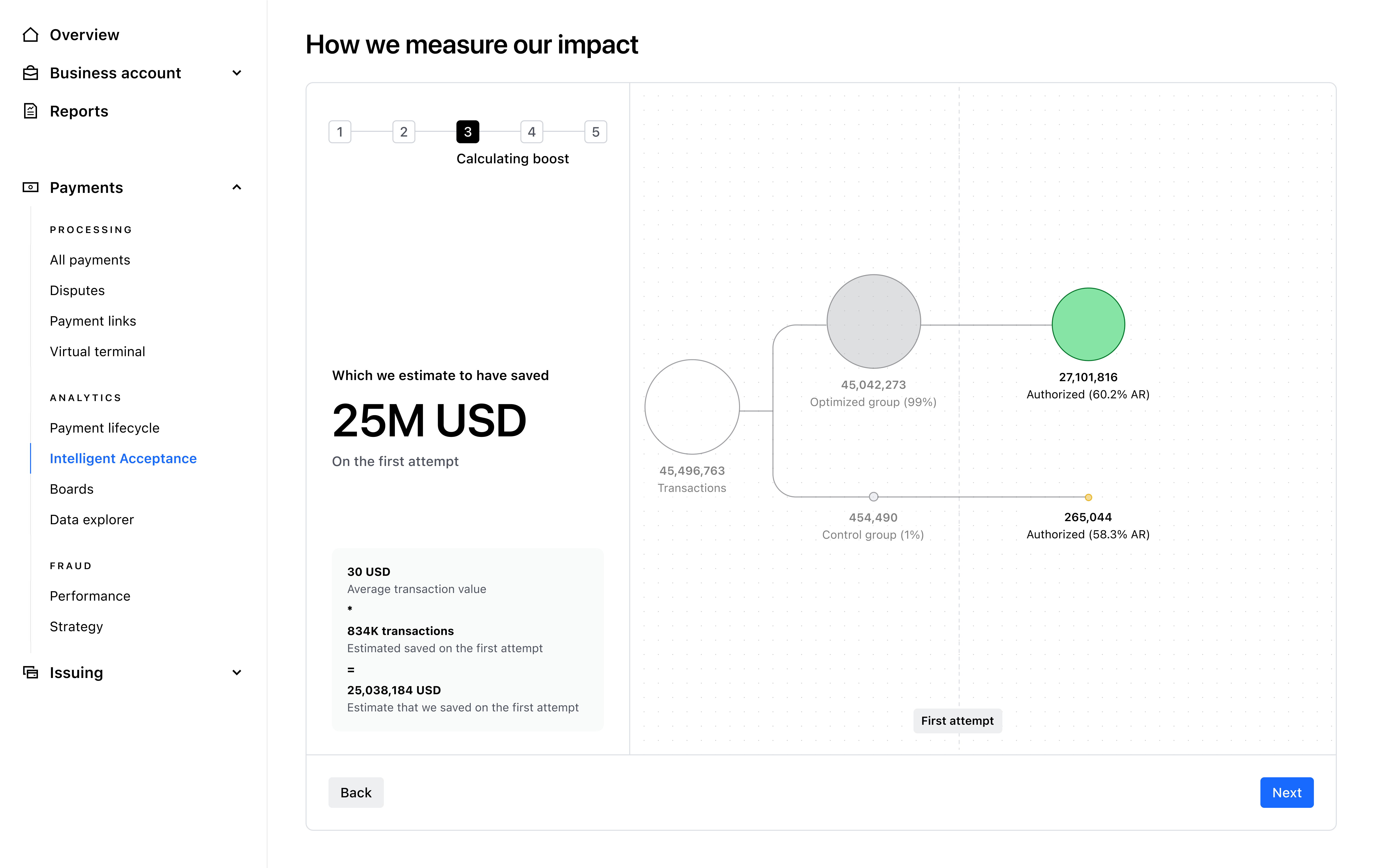Open Boards analytics page
The image size is (1375, 868).
tap(71, 489)
